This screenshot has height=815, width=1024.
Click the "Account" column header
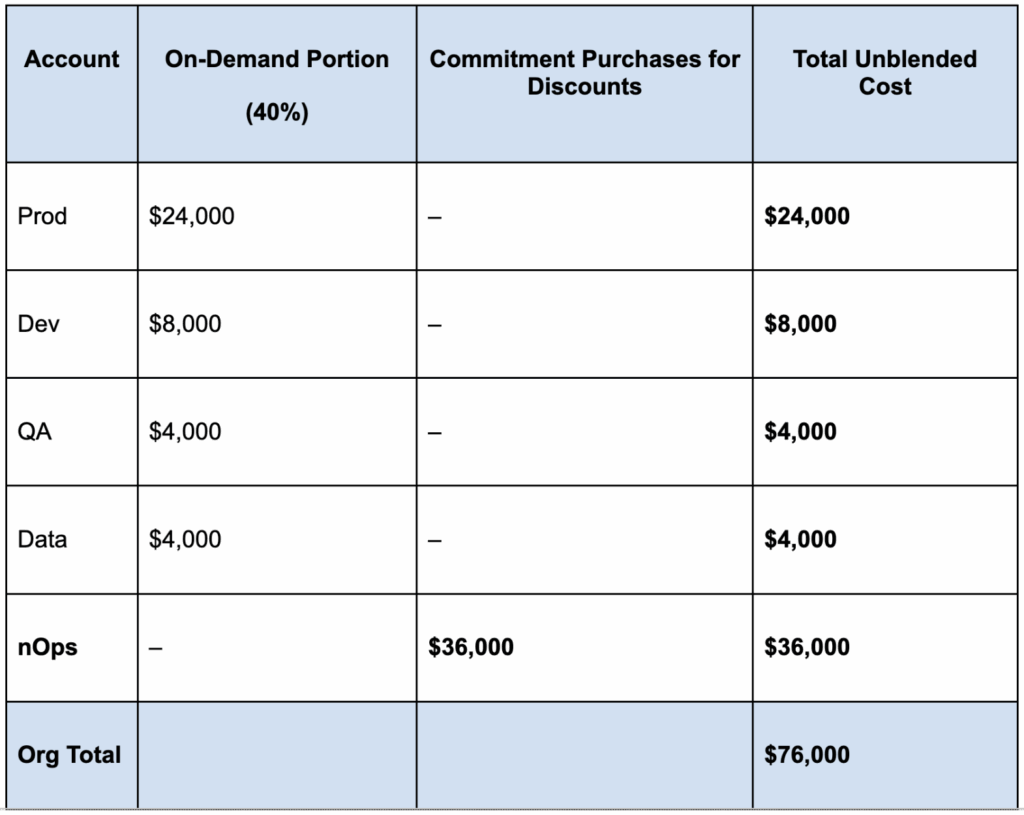71,60
